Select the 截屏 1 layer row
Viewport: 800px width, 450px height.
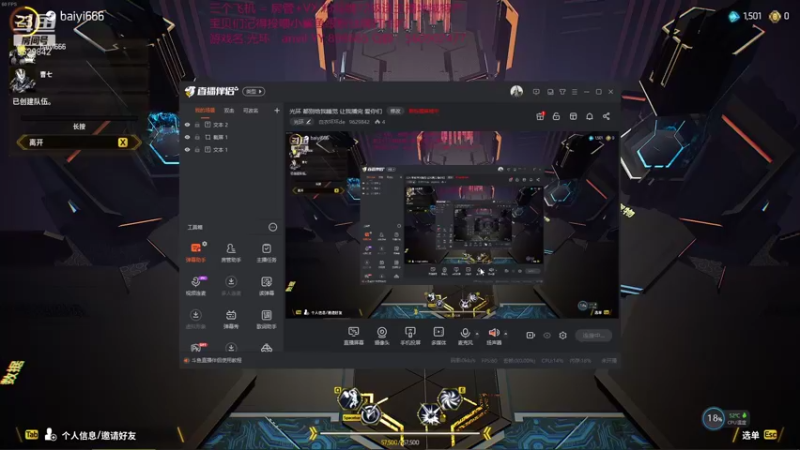tap(232, 137)
